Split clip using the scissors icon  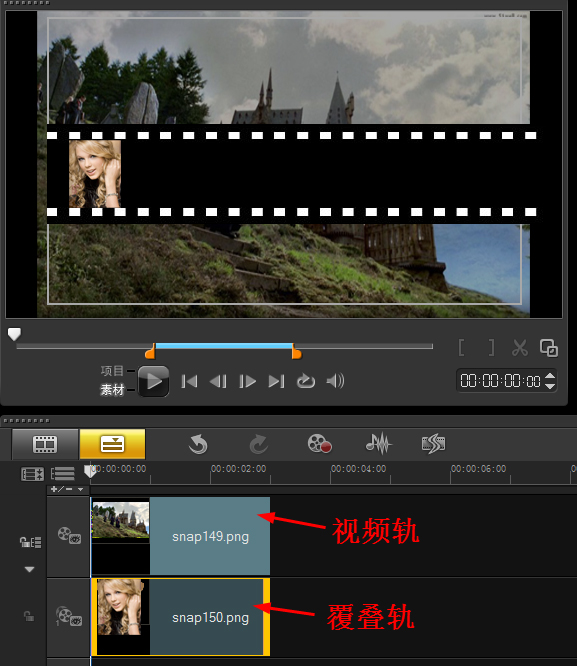[x=520, y=348]
